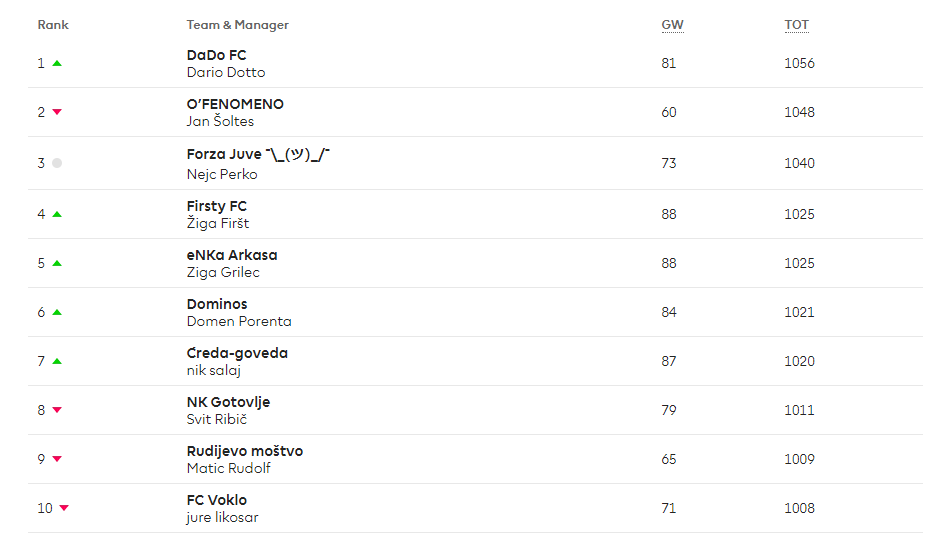926x539 pixels.
Task: Click red down arrow beside rank 10
Action: [64, 508]
